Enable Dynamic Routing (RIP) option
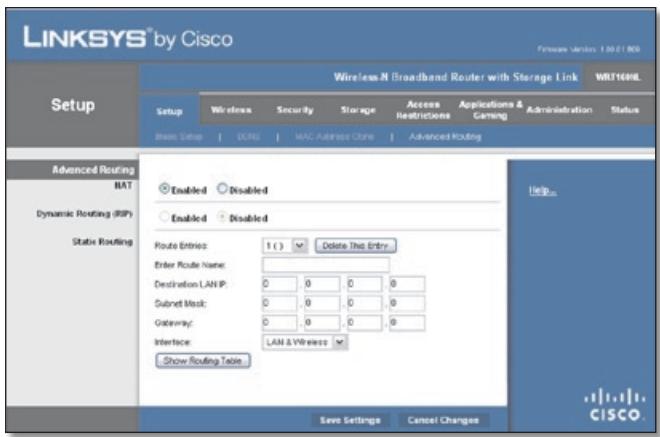The height and width of the screenshot is (437, 660). (x=164, y=217)
